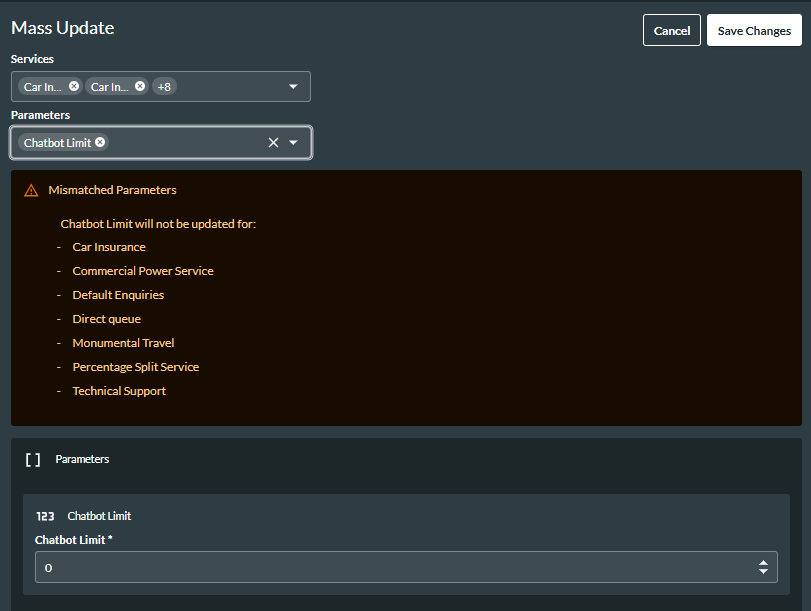Click inside the Services selection field
Image resolution: width=811 pixels, height=611 pixels.
click(x=161, y=86)
